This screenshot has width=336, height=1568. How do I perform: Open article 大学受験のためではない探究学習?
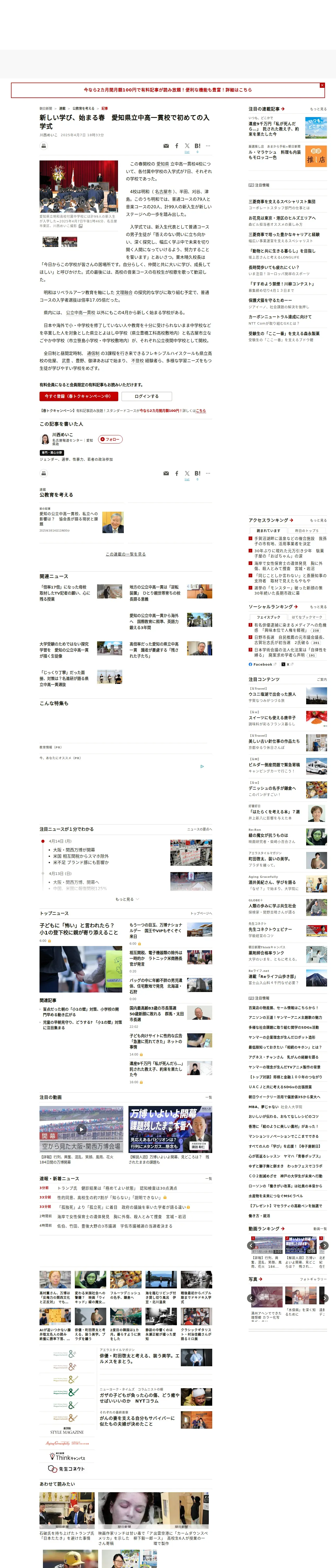point(64,650)
